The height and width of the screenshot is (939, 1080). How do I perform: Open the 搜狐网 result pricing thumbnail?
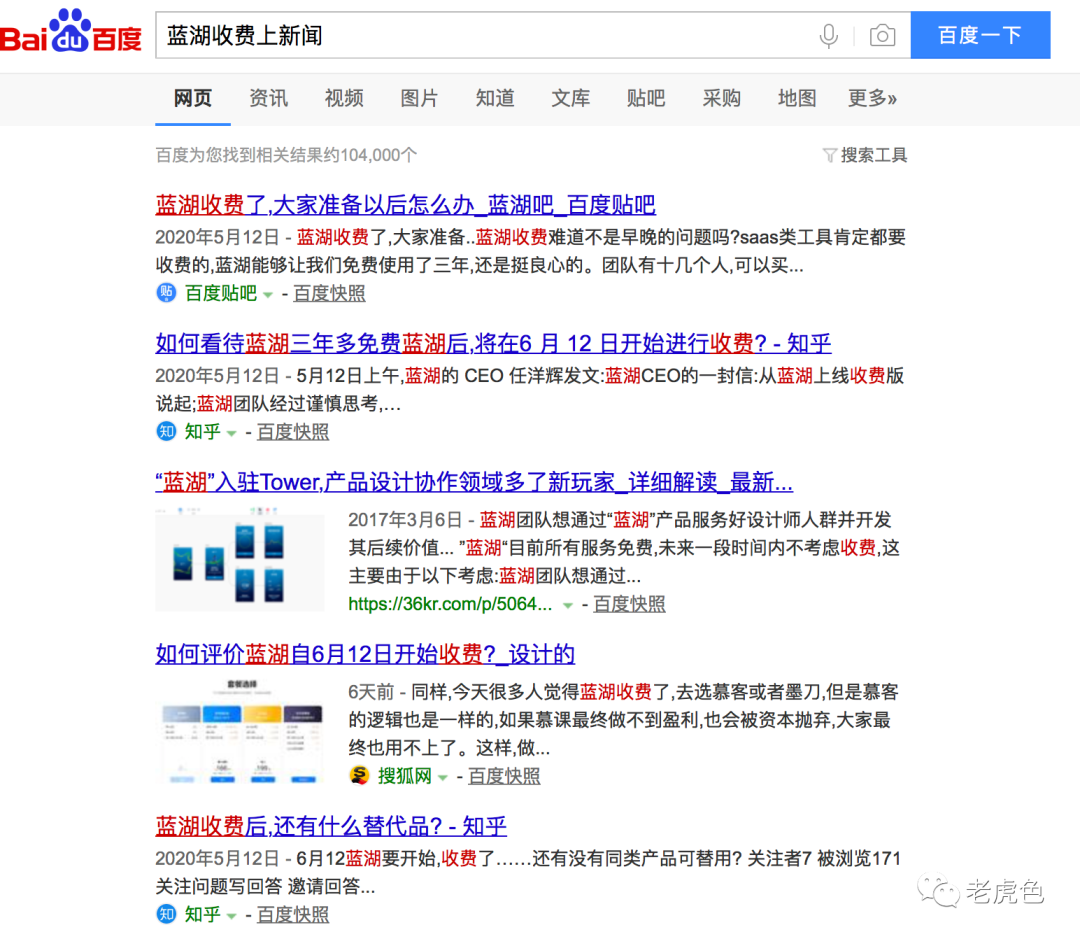[x=240, y=731]
